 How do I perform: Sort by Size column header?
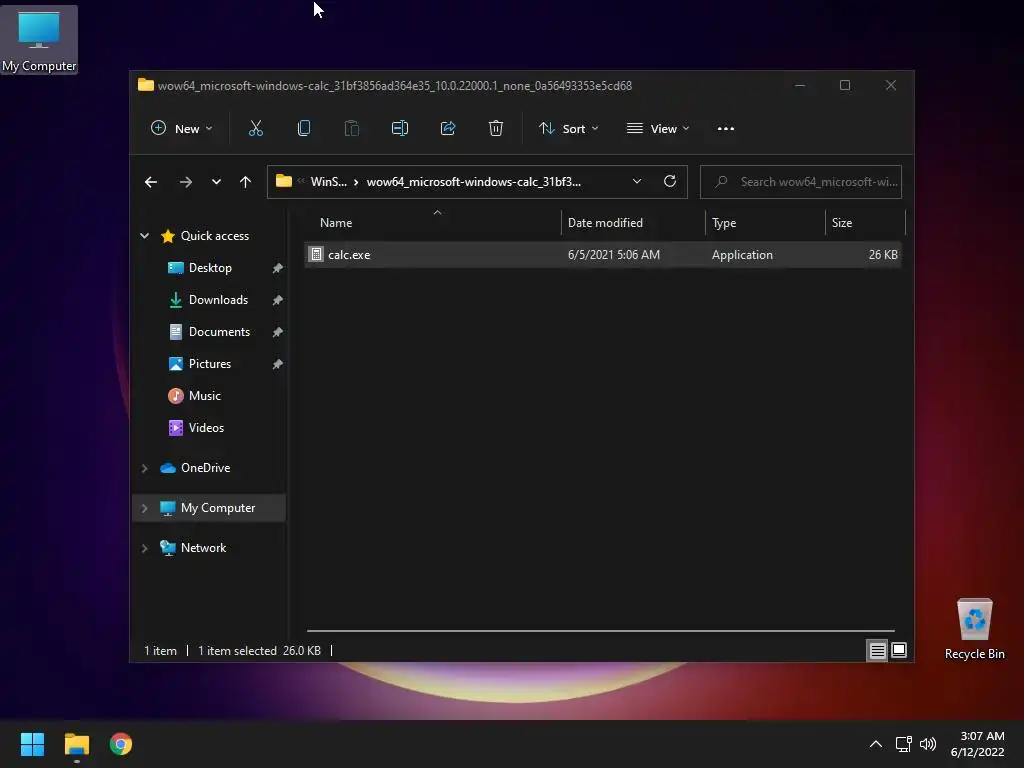(x=865, y=223)
